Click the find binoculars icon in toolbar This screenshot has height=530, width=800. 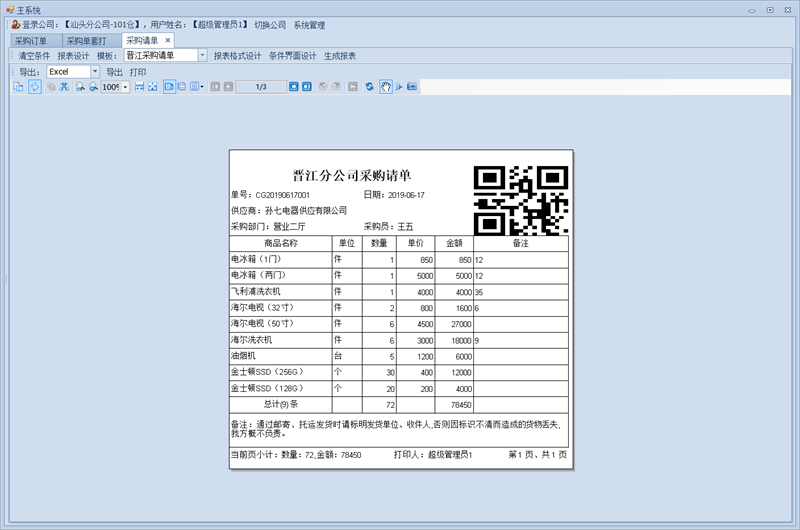click(x=64, y=87)
